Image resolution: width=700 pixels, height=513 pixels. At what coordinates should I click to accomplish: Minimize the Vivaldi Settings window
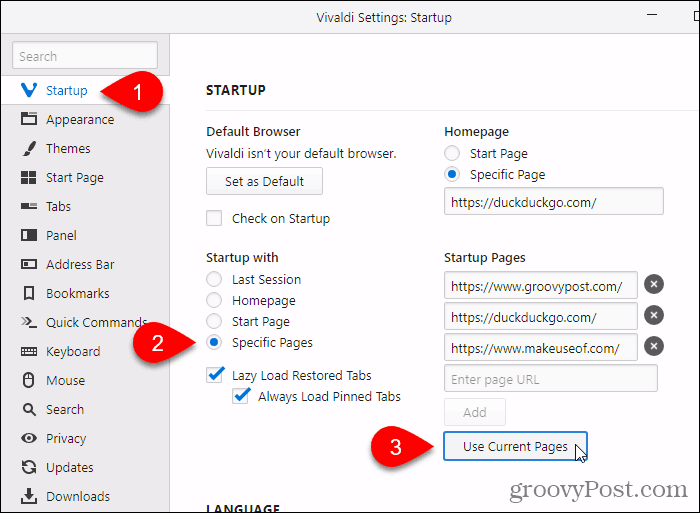tap(652, 15)
